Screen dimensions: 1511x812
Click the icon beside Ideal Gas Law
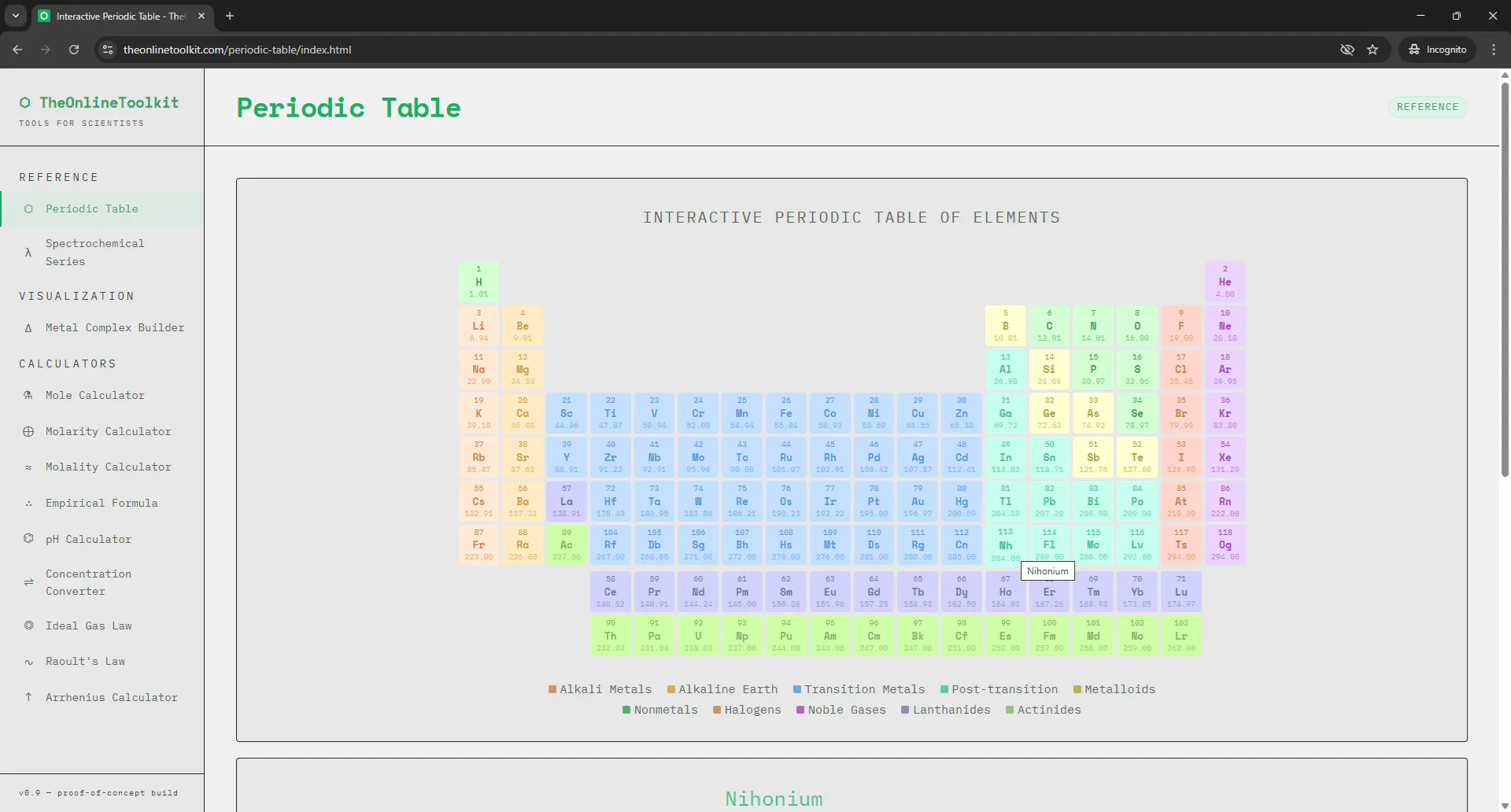[x=28, y=626]
